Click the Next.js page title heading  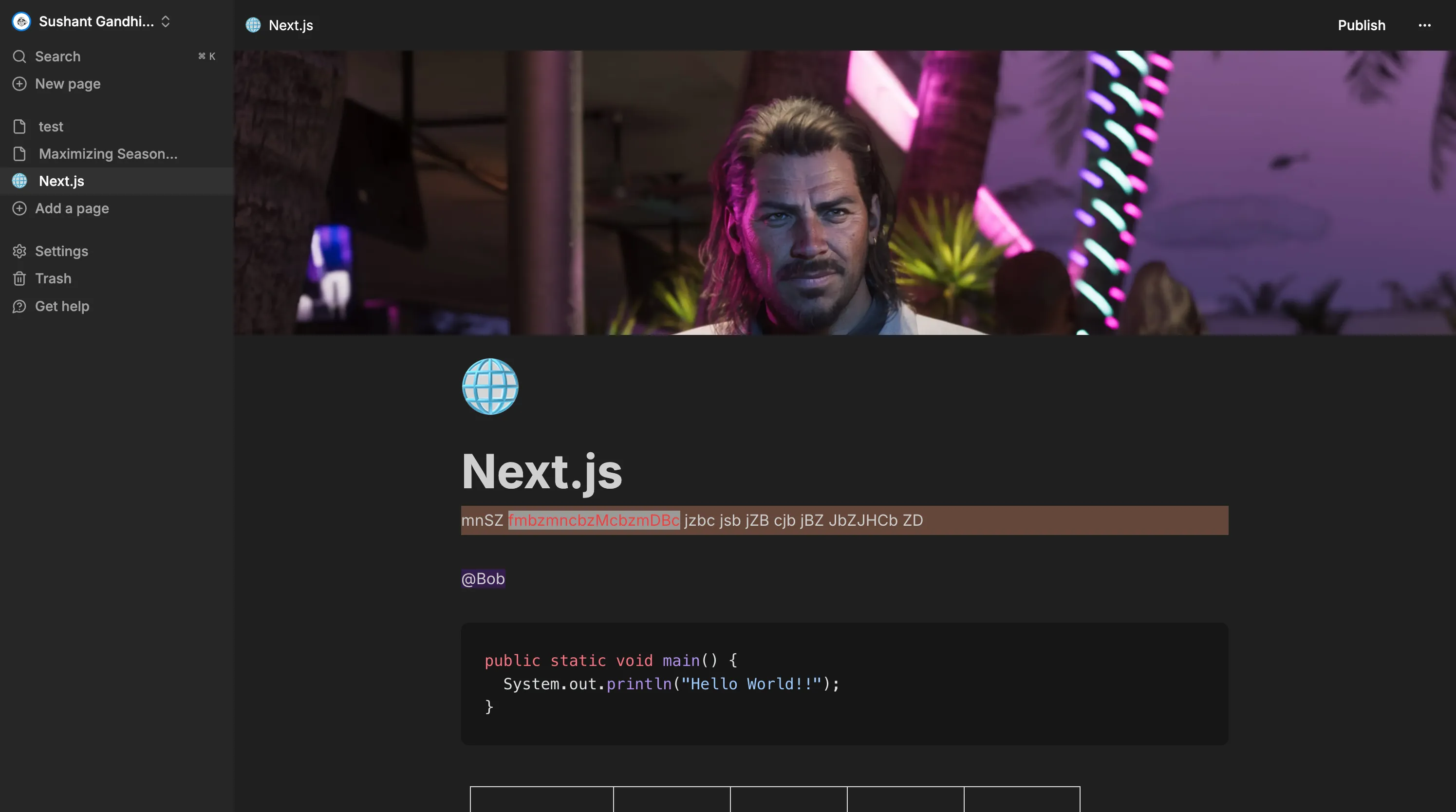click(541, 471)
